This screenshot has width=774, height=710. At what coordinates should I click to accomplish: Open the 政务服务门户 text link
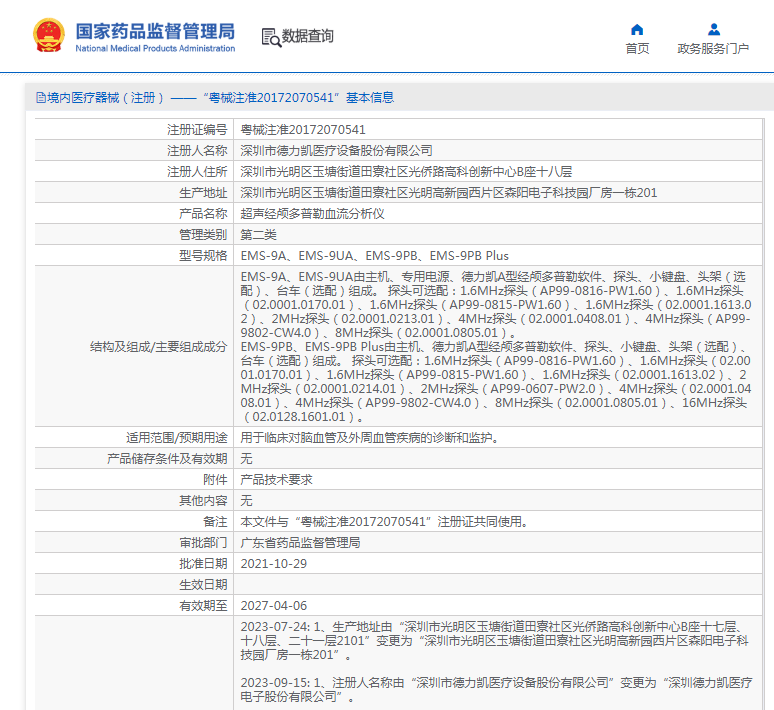[x=713, y=48]
